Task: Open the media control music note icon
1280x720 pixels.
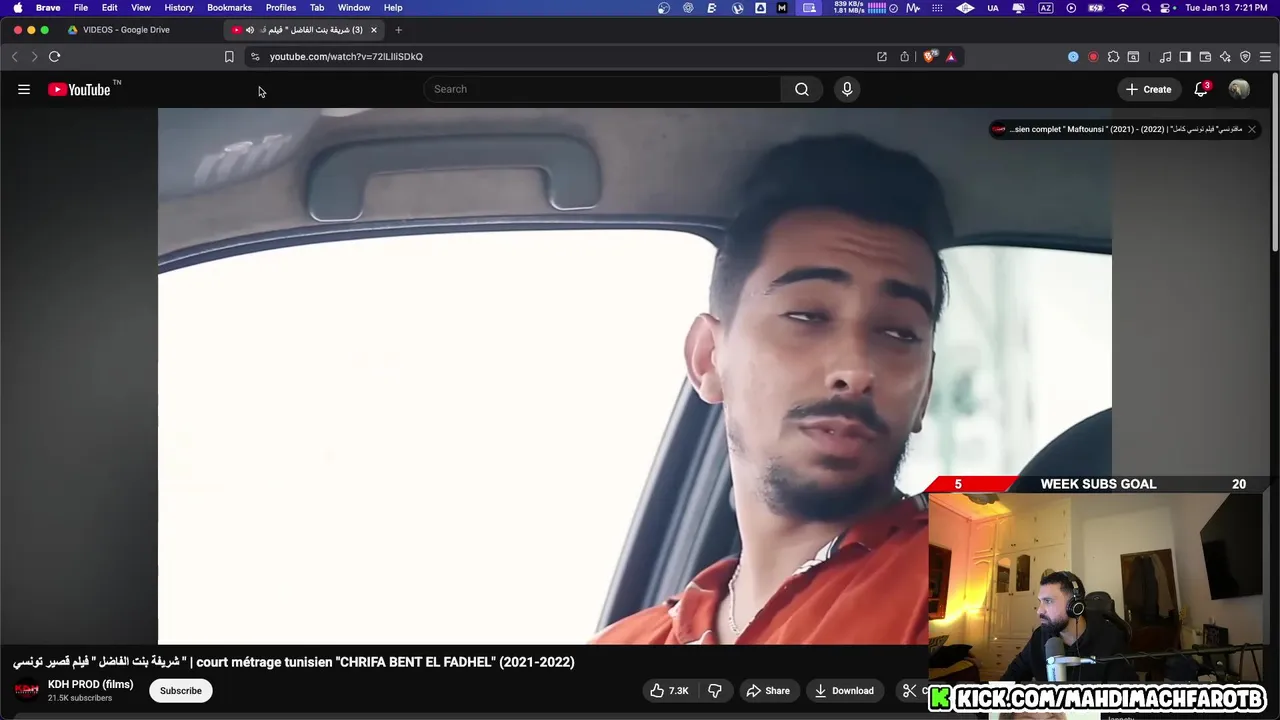Action: (x=1165, y=57)
